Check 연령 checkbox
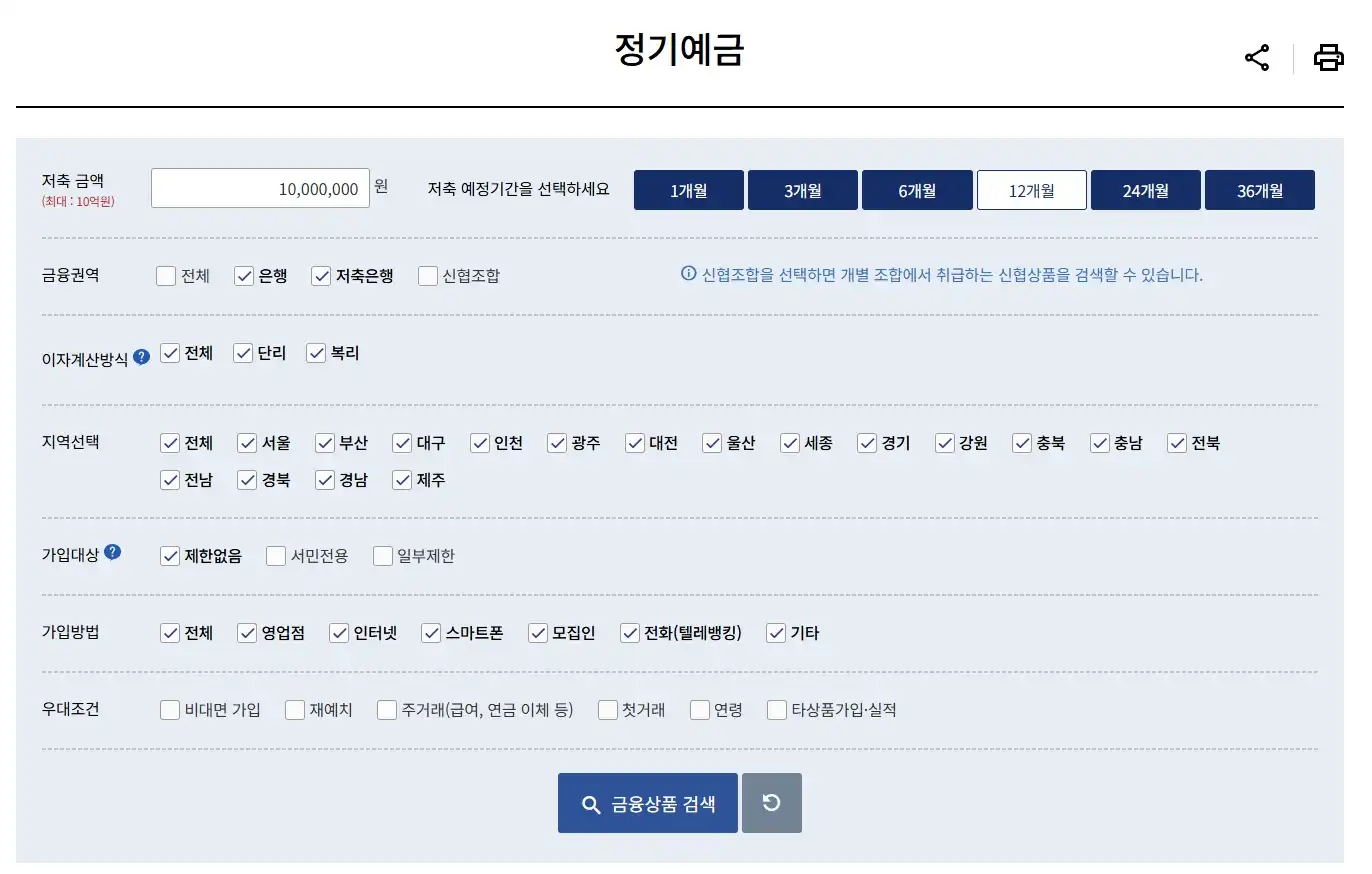Screen dimensions: 1372x874 (x=700, y=710)
